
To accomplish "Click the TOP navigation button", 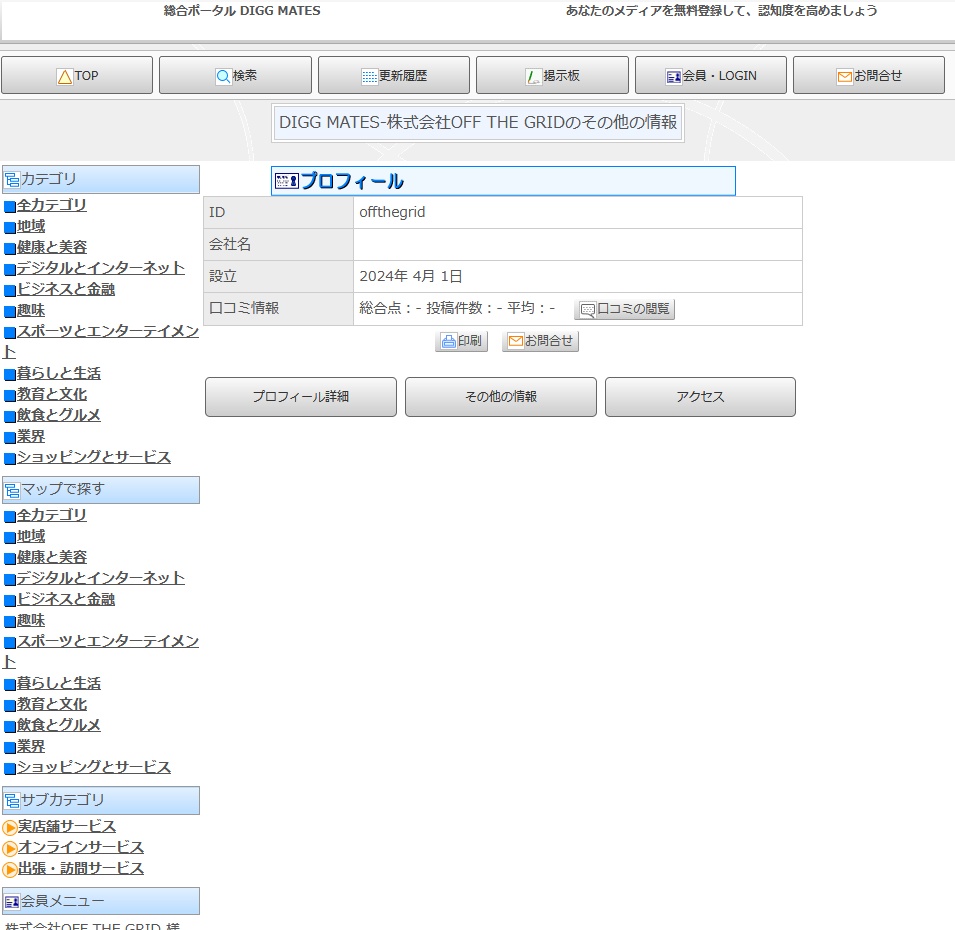I will point(77,76).
